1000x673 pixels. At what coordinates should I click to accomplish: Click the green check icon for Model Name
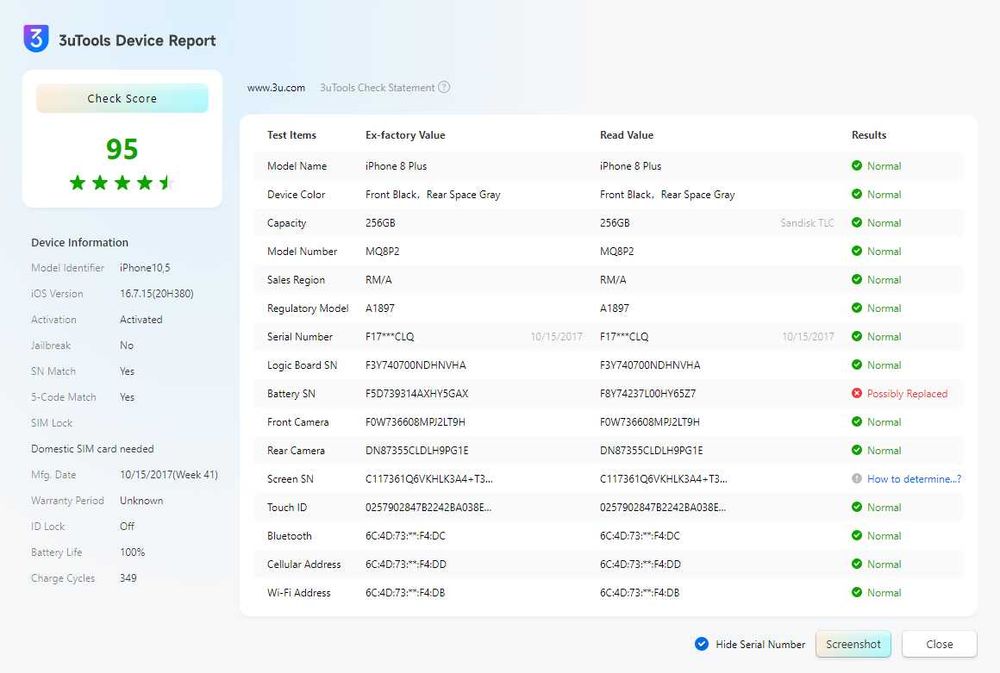click(857, 166)
